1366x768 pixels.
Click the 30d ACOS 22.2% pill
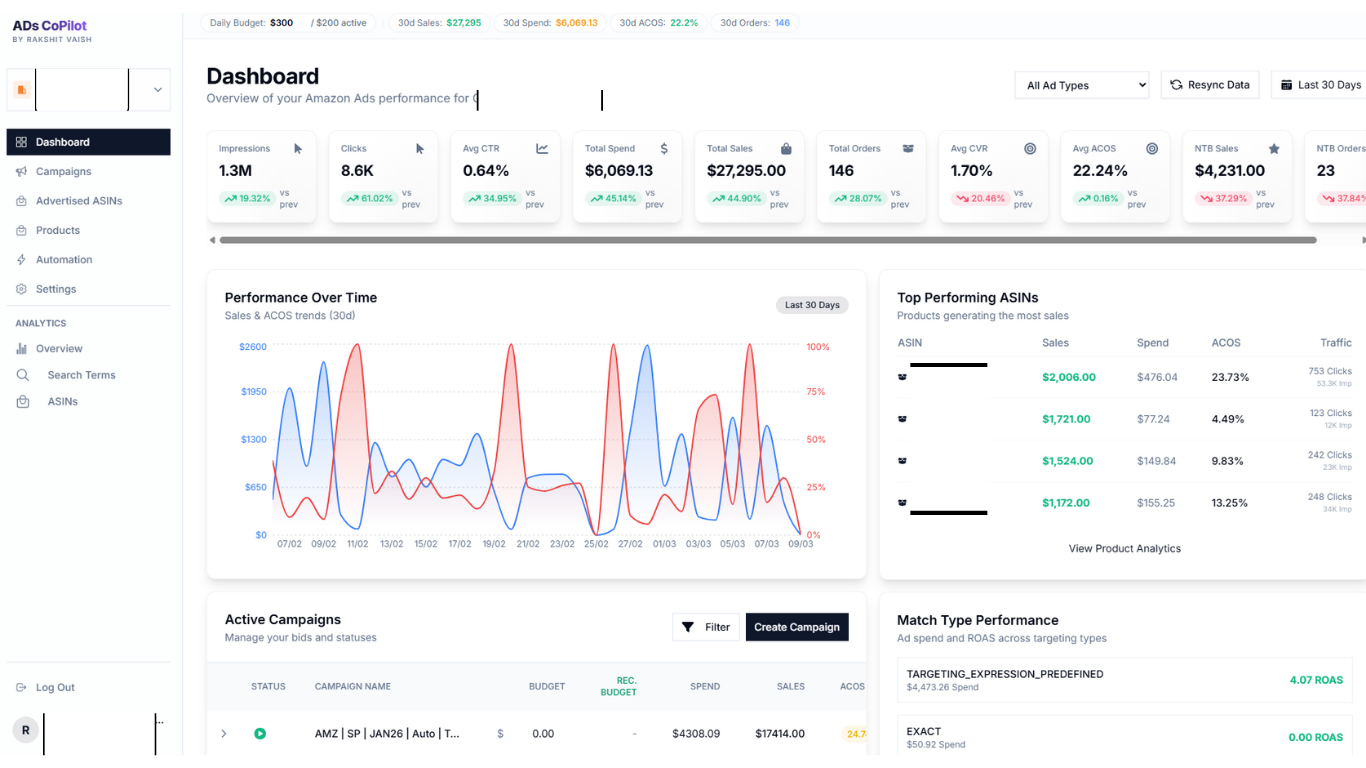(659, 22)
